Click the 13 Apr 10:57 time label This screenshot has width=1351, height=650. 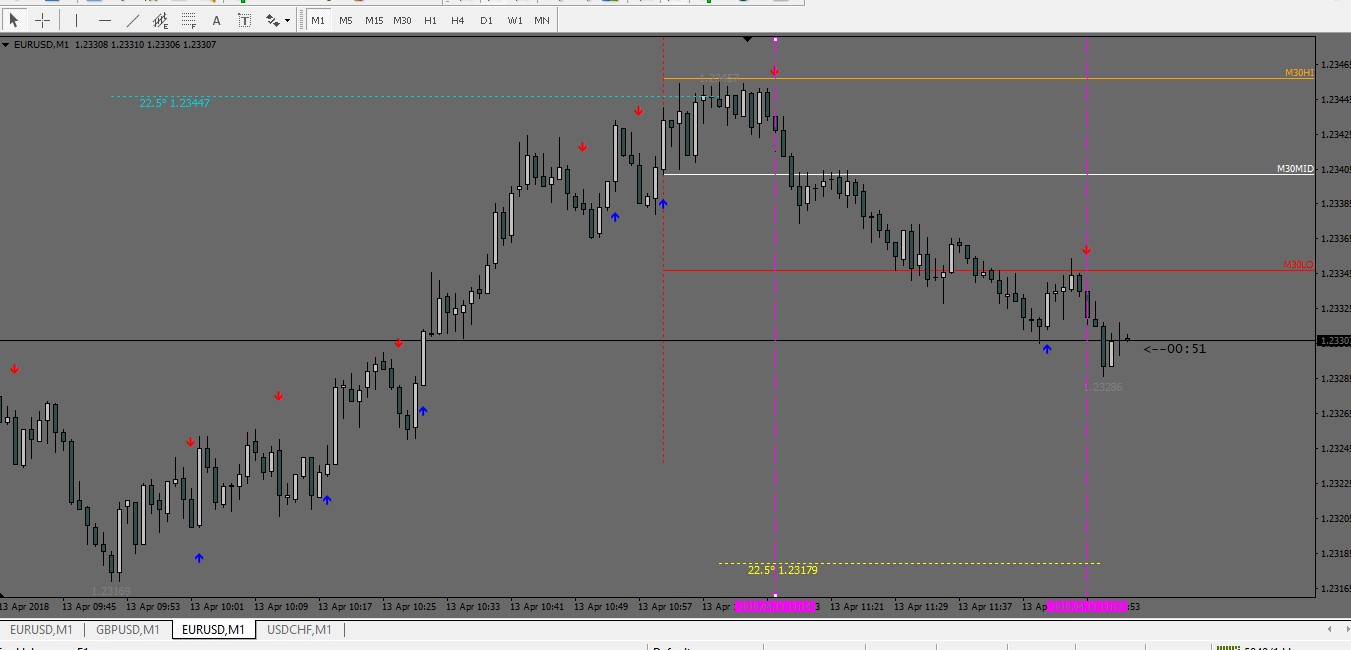[665, 606]
